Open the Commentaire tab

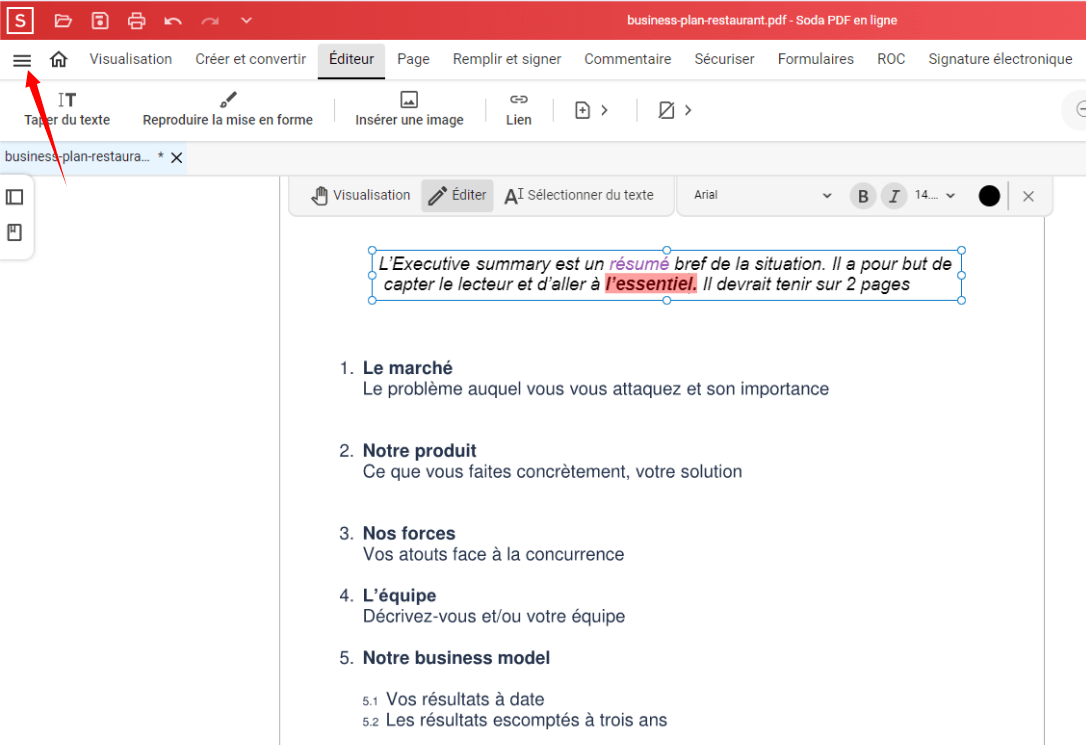tap(627, 60)
